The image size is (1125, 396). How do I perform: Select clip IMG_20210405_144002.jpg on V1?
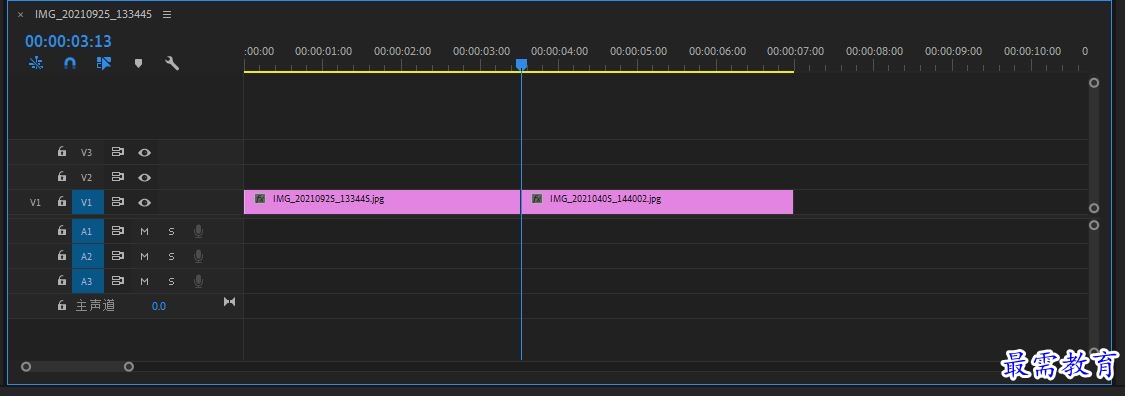coord(657,202)
